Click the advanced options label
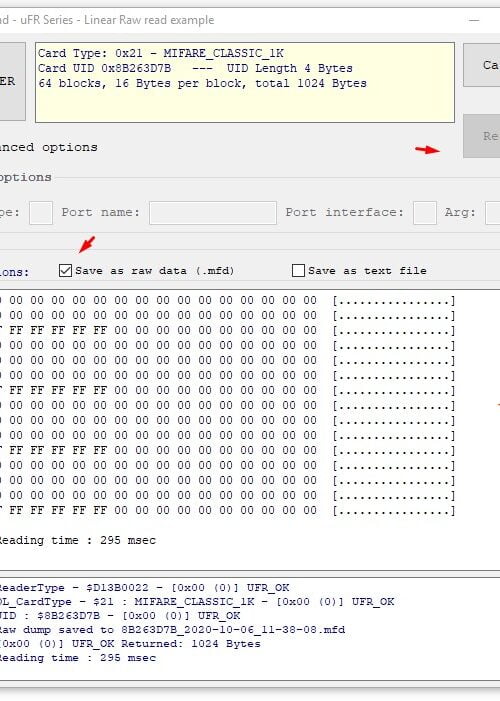Image resolution: width=500 pixels, height=701 pixels. (48, 147)
